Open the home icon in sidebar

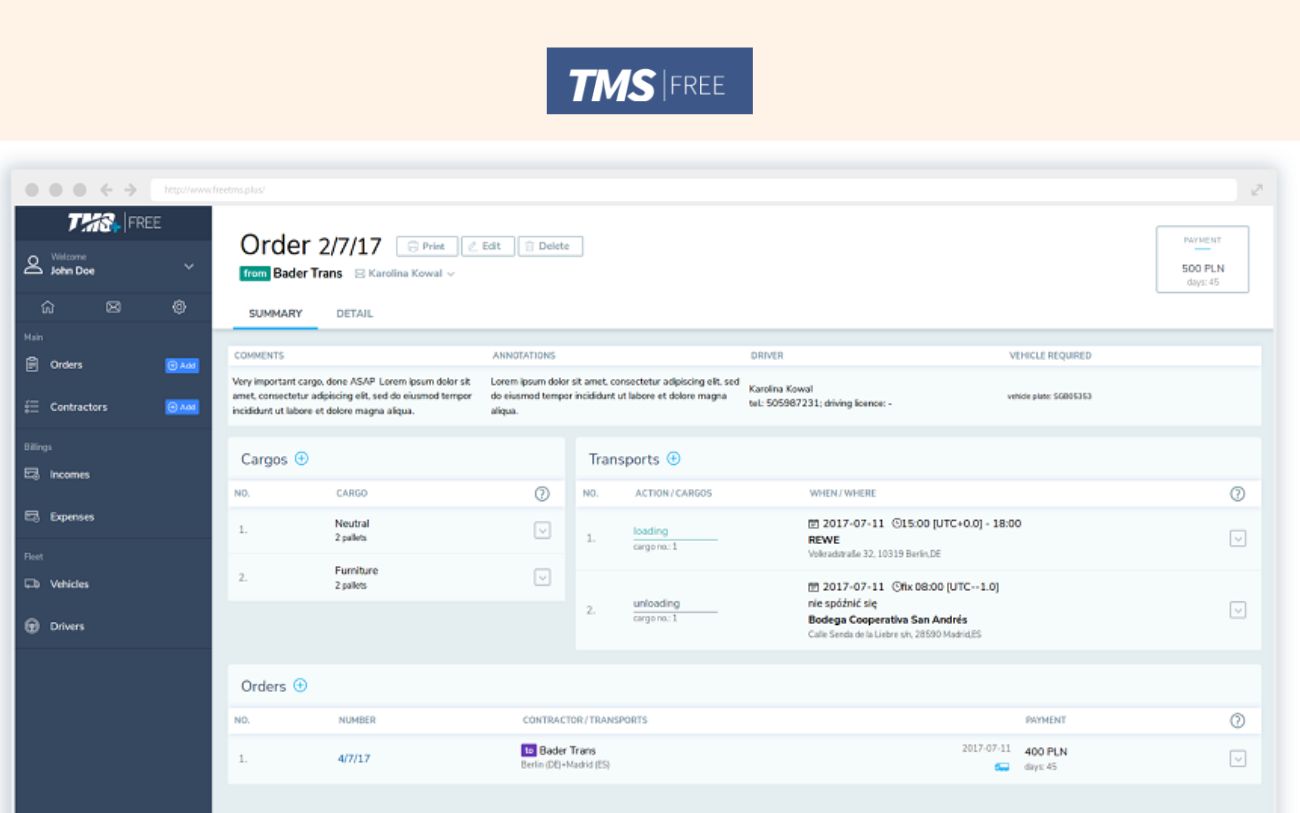[48, 307]
